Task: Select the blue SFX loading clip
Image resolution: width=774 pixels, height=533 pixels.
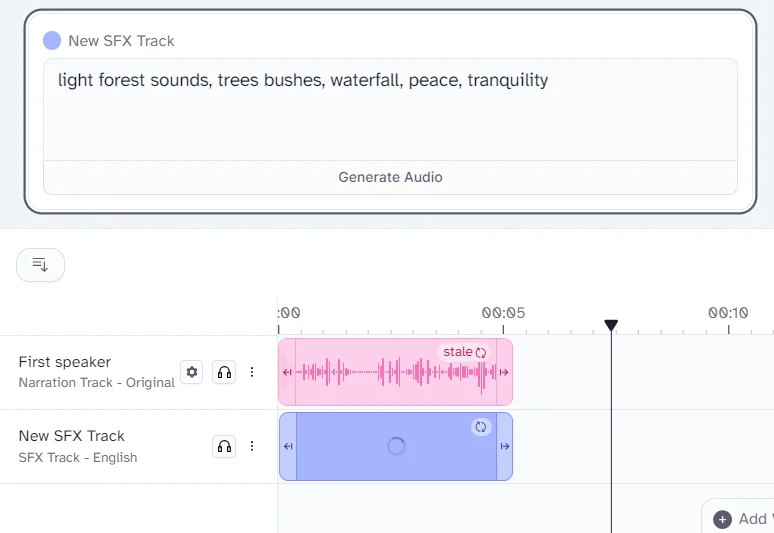Action: [x=396, y=446]
